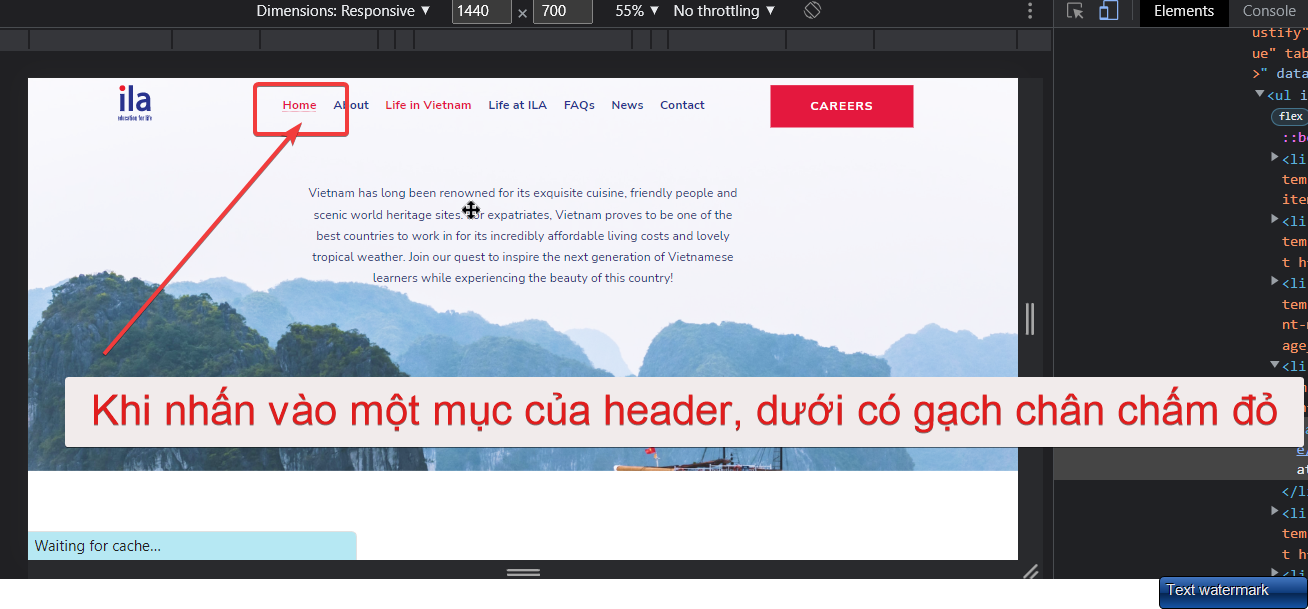Screen dimensions: 1308x609
Task: Click the viewport height field showing 700
Action: (x=563, y=11)
